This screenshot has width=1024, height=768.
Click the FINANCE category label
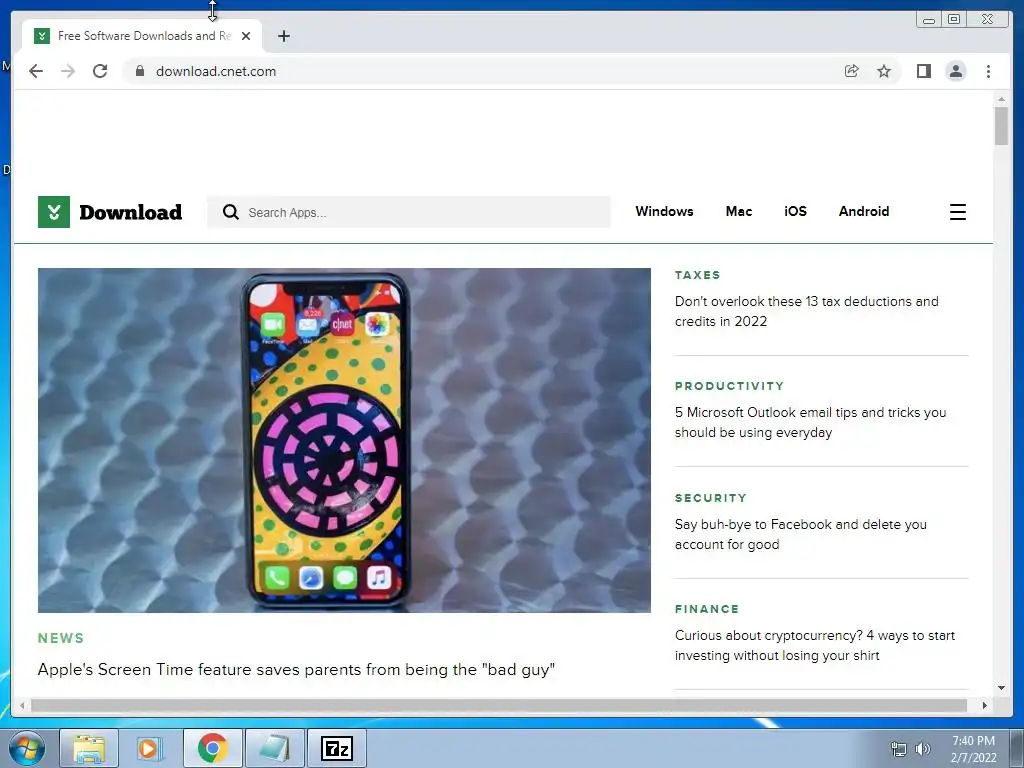[707, 609]
